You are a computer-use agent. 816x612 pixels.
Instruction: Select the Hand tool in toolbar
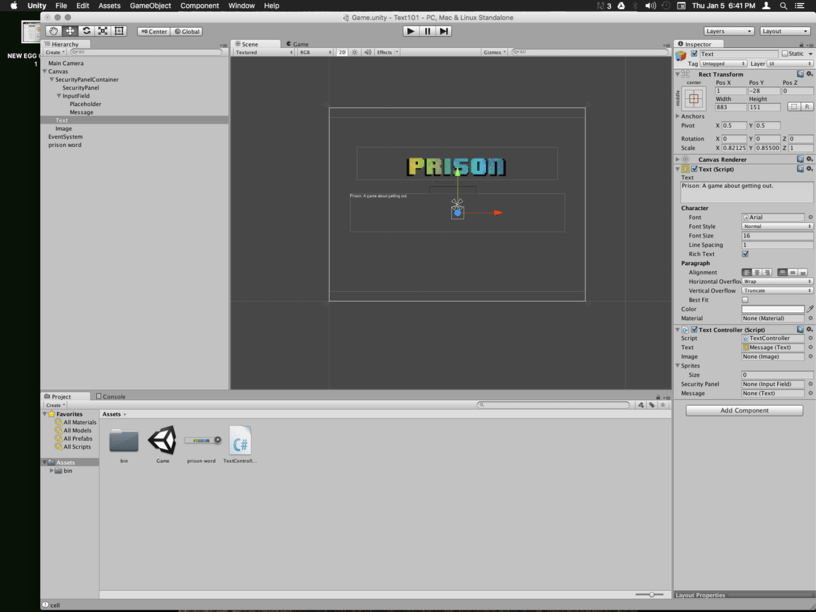click(53, 31)
